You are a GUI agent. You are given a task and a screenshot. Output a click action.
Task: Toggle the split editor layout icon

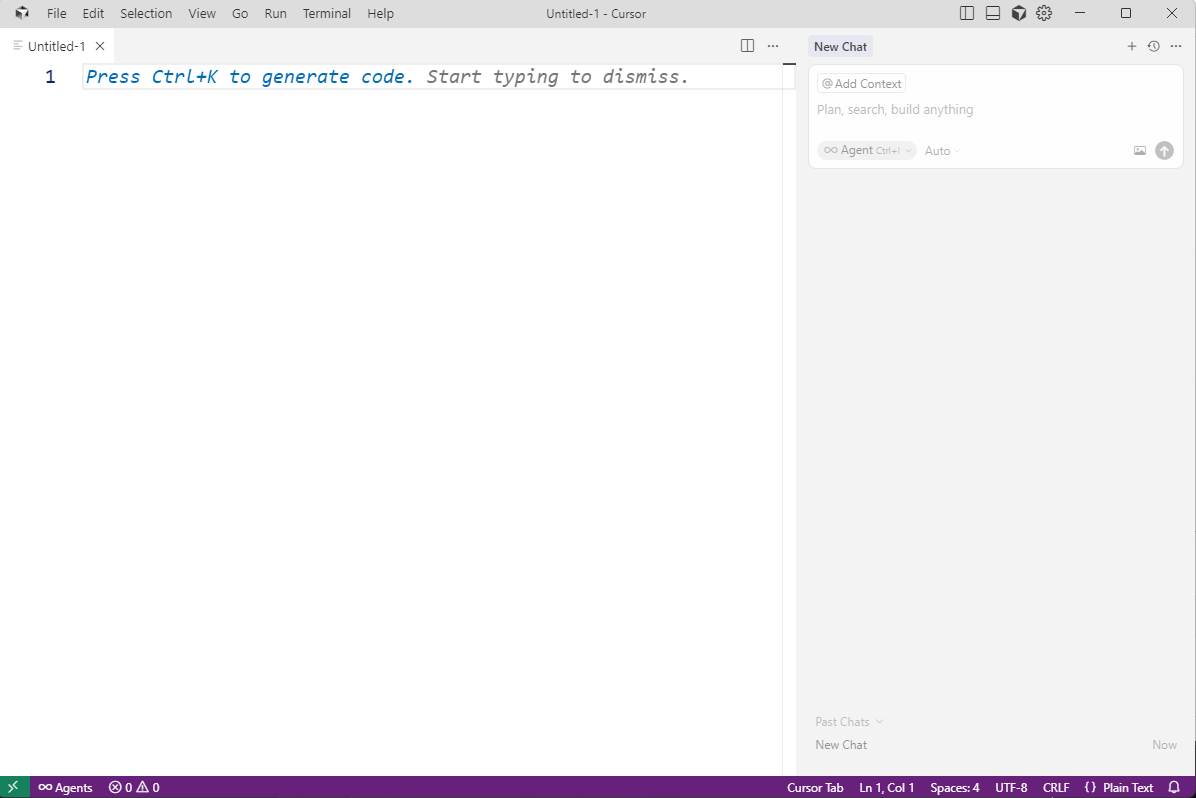(747, 46)
